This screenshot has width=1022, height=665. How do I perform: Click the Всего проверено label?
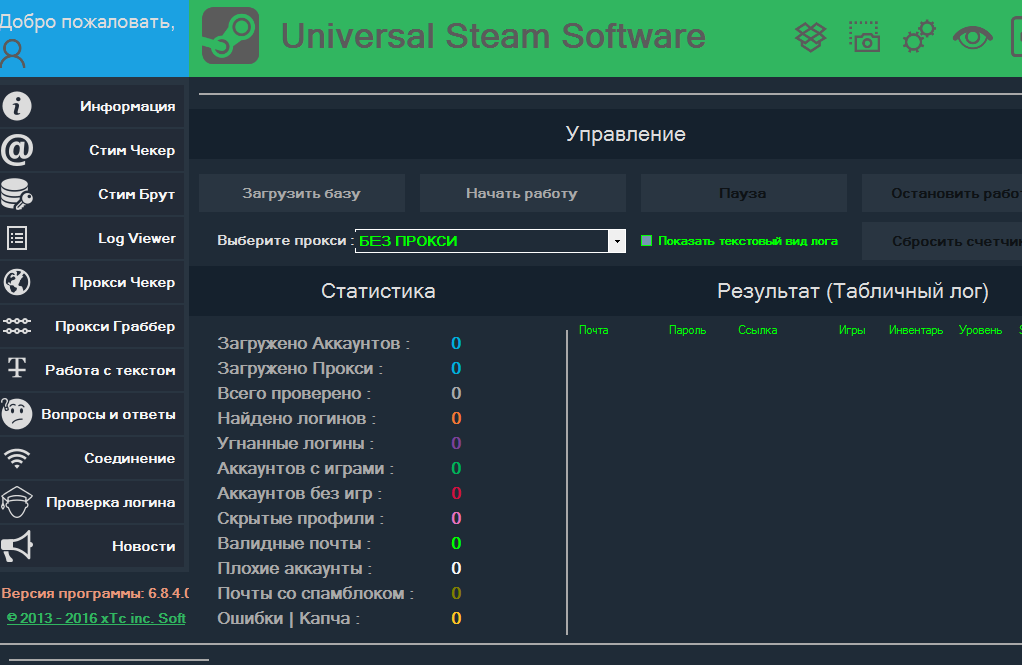294,393
